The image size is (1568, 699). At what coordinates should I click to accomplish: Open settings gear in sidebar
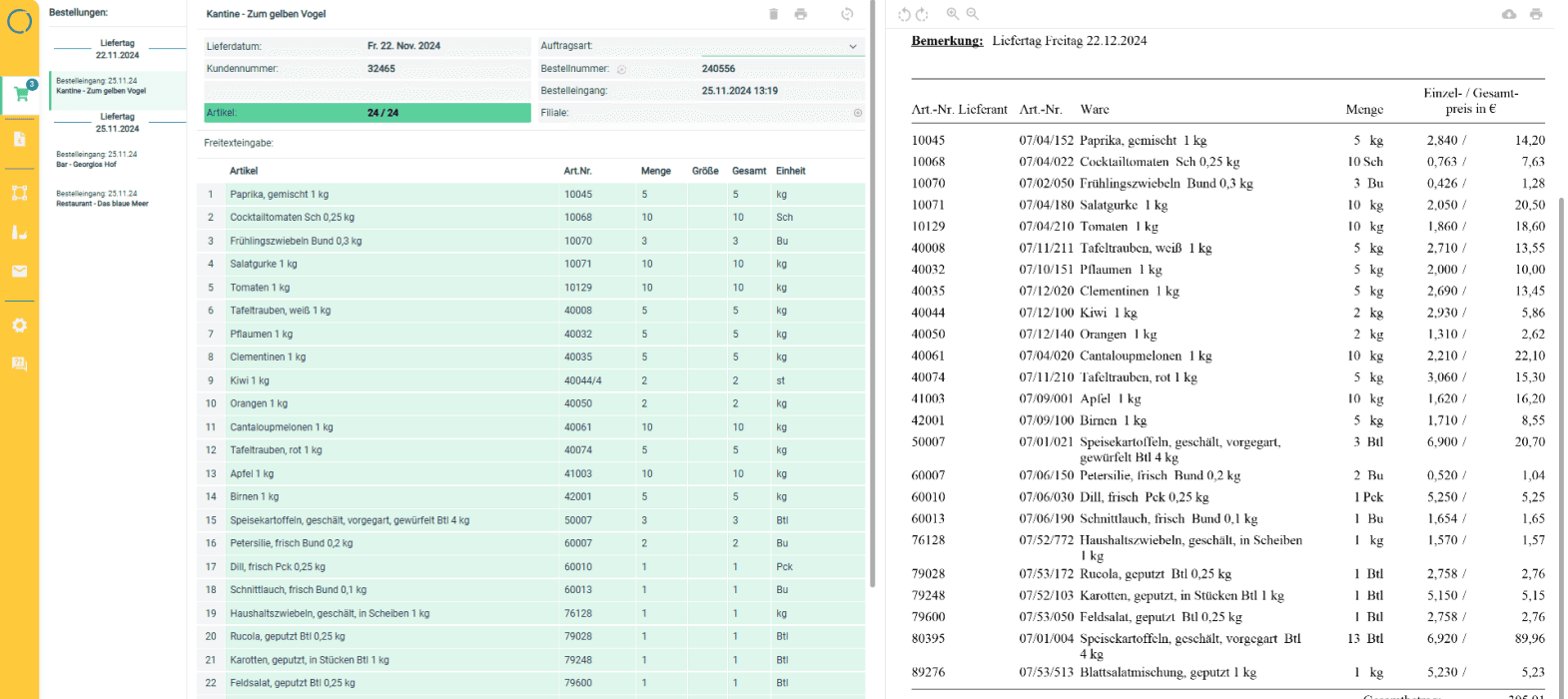(x=19, y=326)
